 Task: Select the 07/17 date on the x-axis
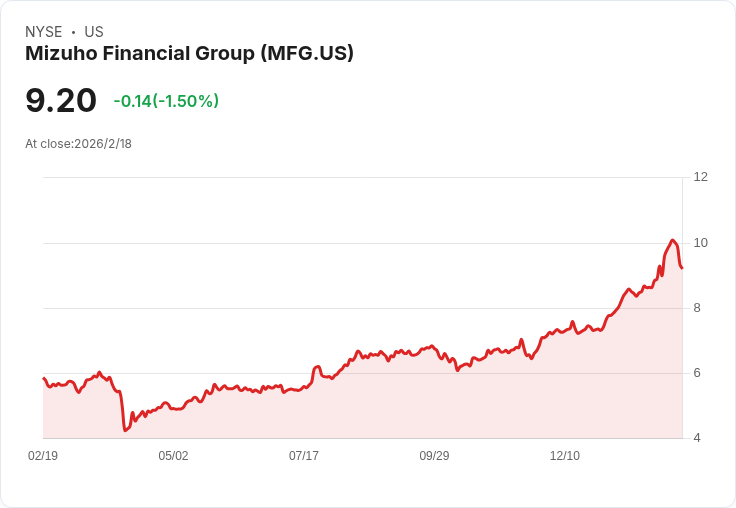click(304, 456)
